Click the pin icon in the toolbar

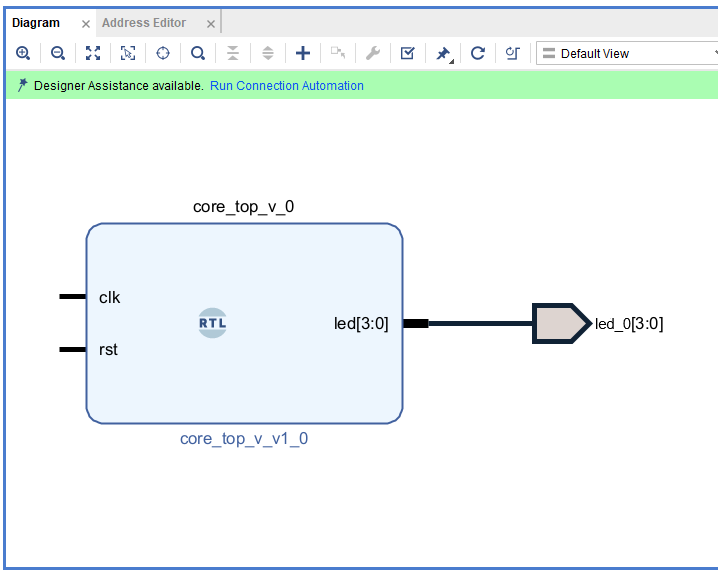click(442, 53)
